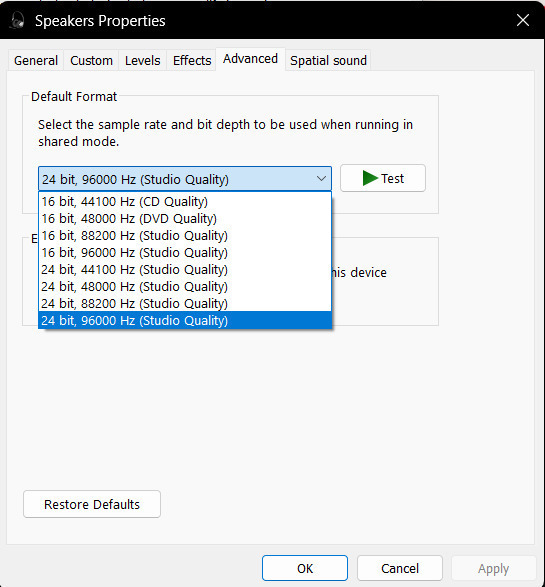Confirm with the OK button
Image resolution: width=545 pixels, height=587 pixels.
coord(305,568)
